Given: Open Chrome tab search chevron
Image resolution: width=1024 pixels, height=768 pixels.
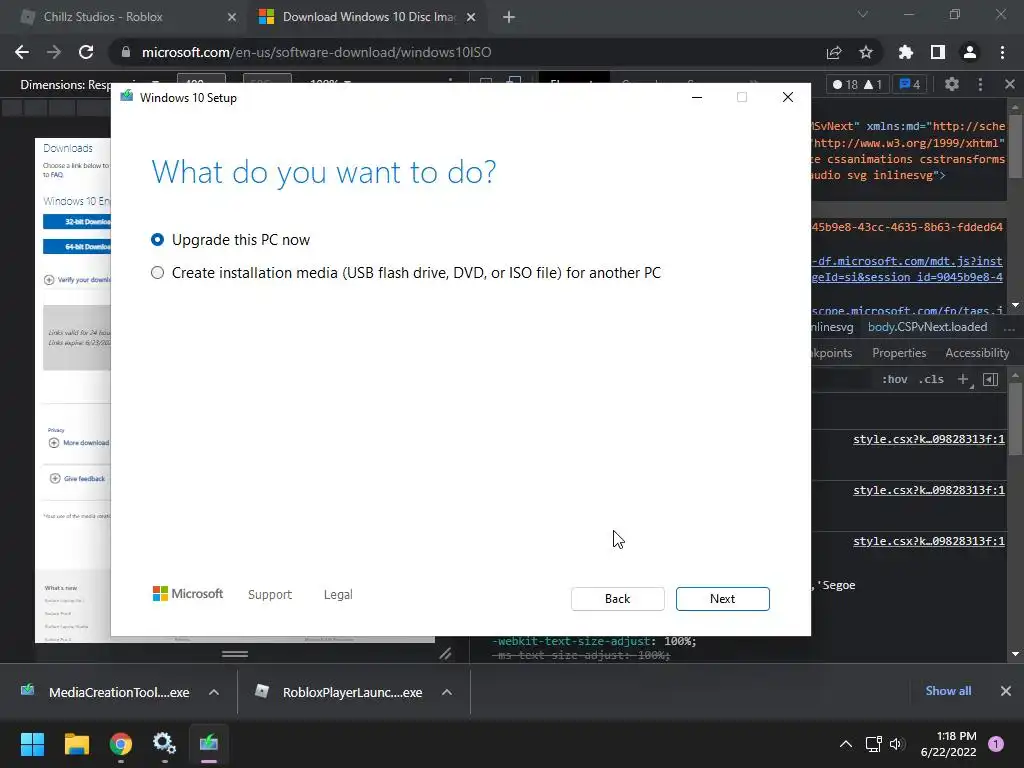Looking at the screenshot, I should pyautogui.click(x=863, y=14).
